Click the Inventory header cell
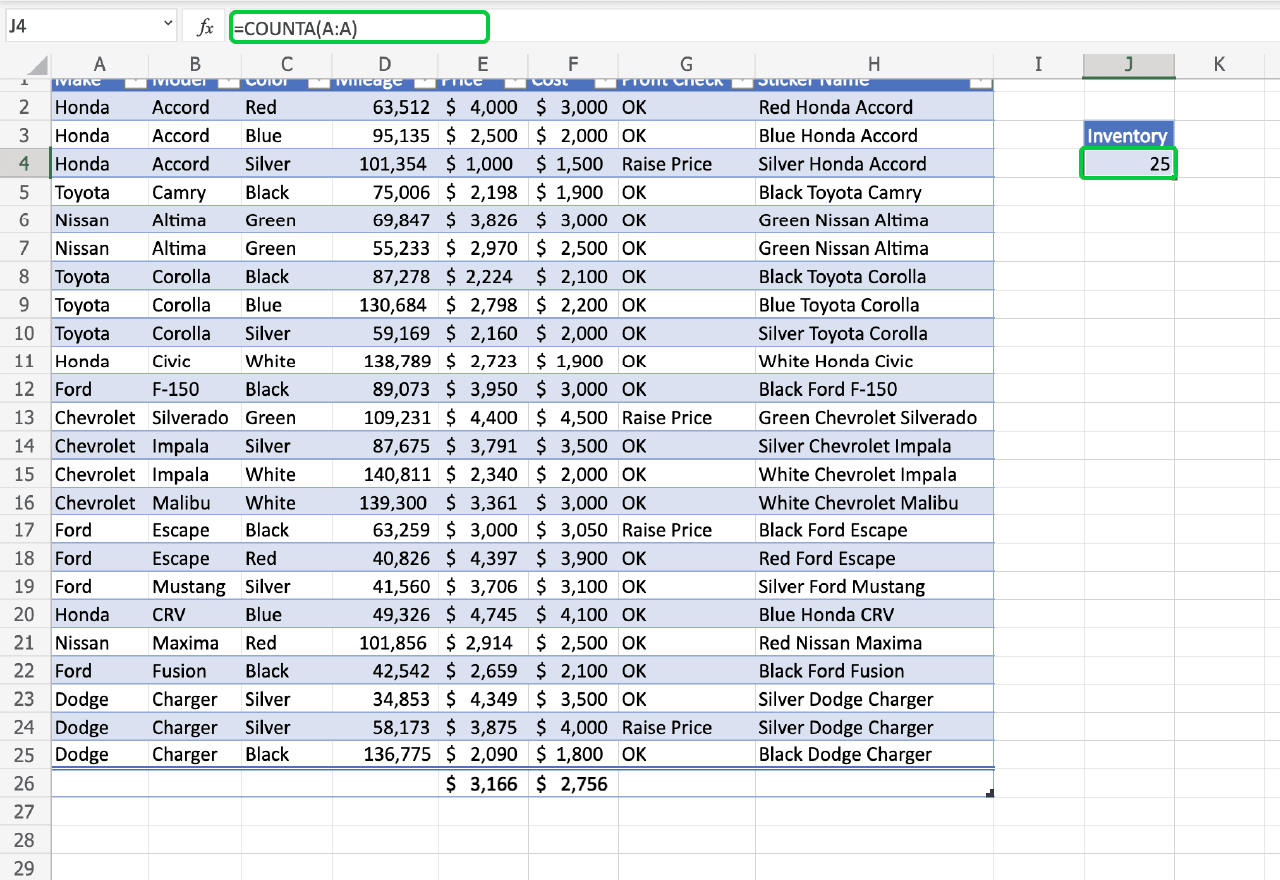1280x880 pixels. point(1127,135)
